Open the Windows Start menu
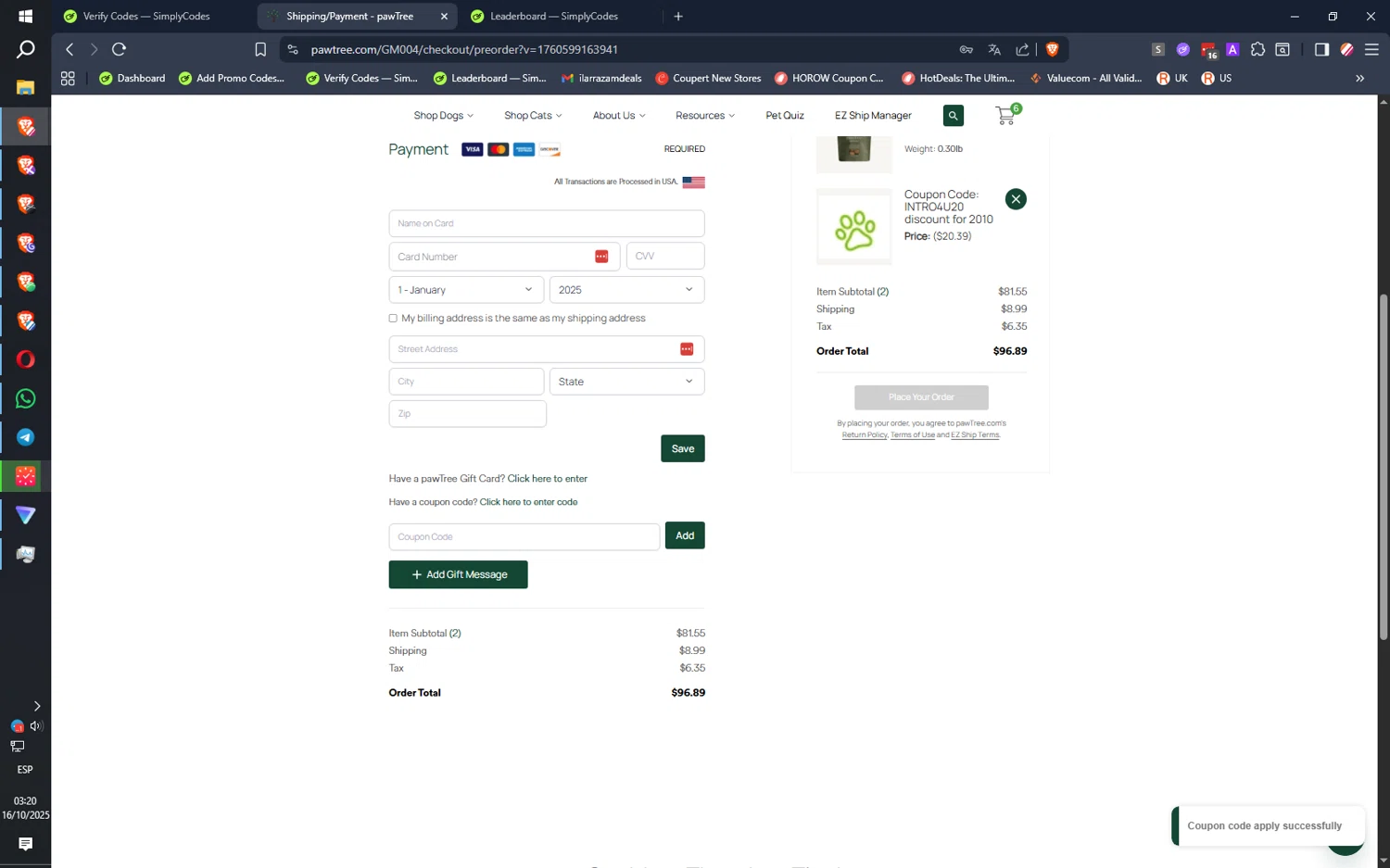 25,16
